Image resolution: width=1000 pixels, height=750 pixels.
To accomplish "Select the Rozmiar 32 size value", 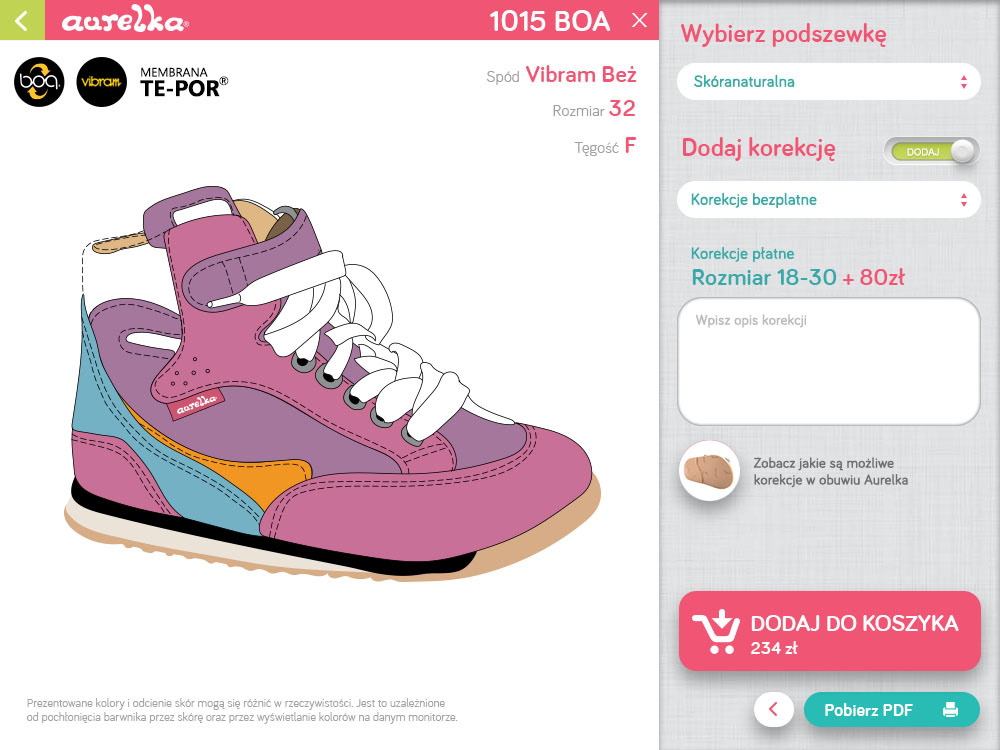I will [x=622, y=108].
